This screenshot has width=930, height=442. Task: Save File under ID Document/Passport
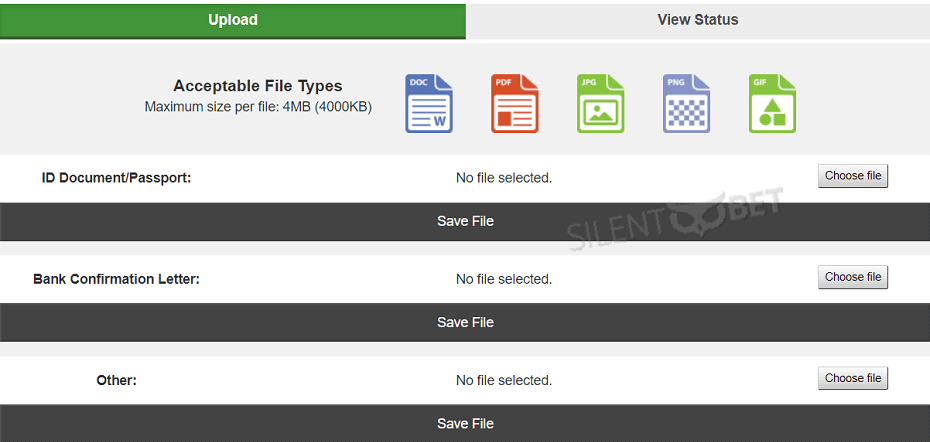click(x=465, y=221)
